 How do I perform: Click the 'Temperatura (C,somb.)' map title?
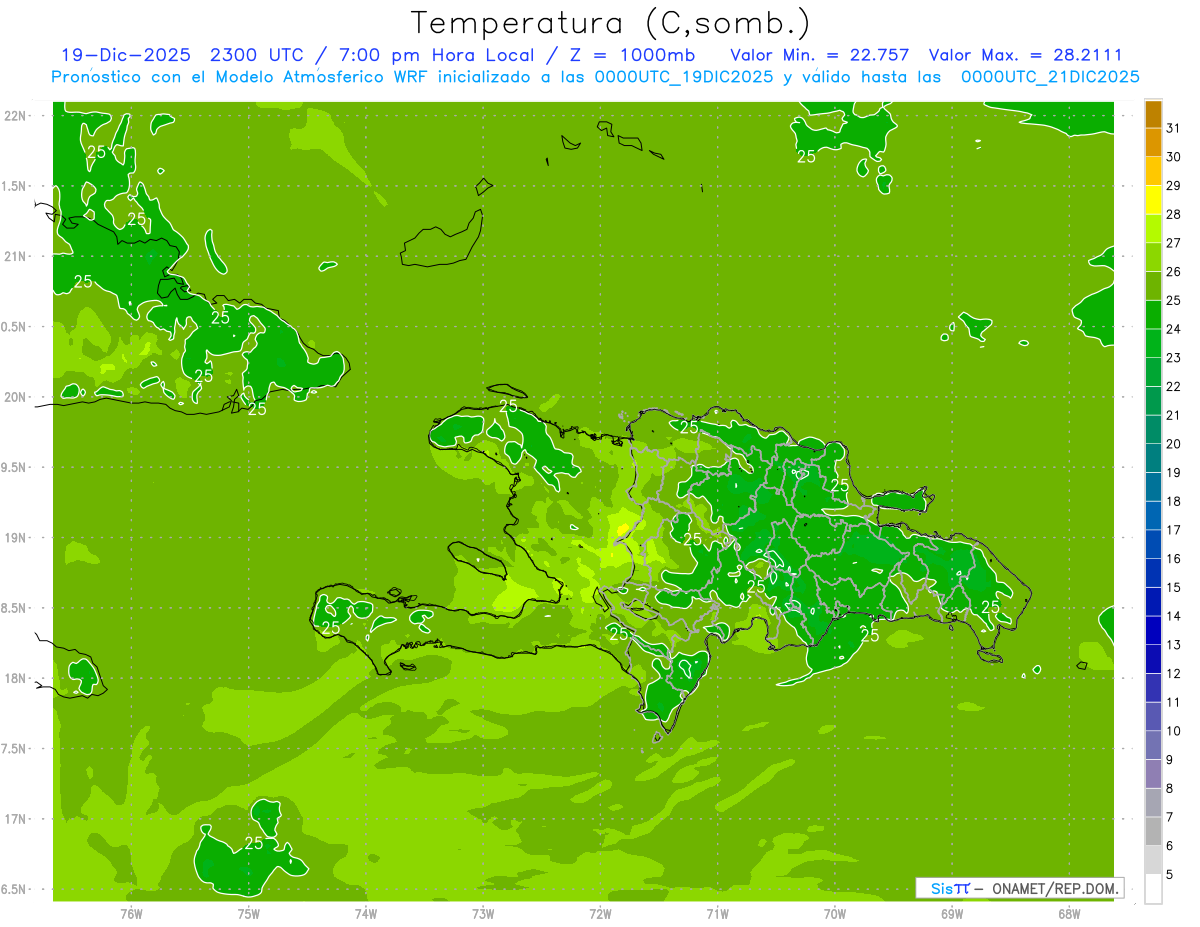tap(611, 23)
